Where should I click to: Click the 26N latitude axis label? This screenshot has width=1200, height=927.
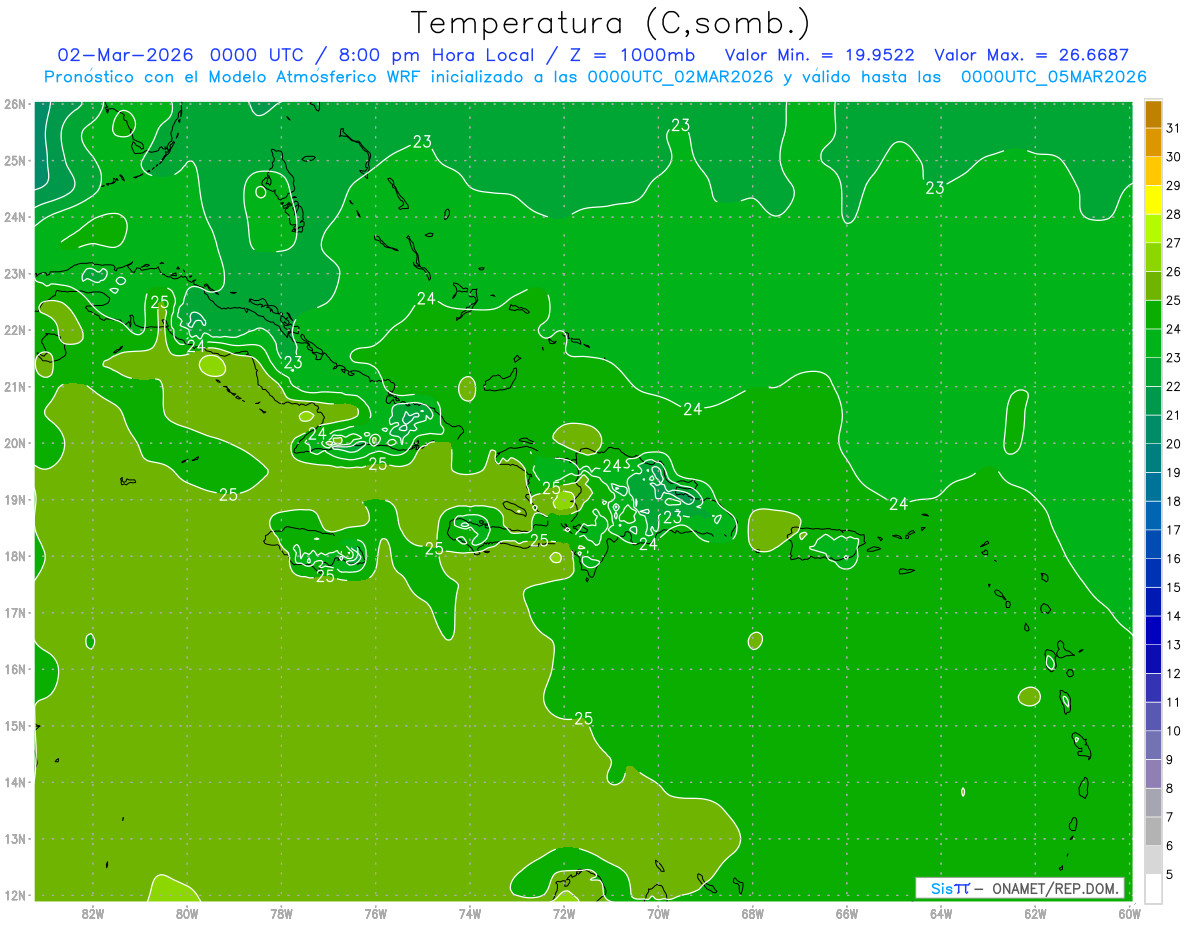point(14,104)
